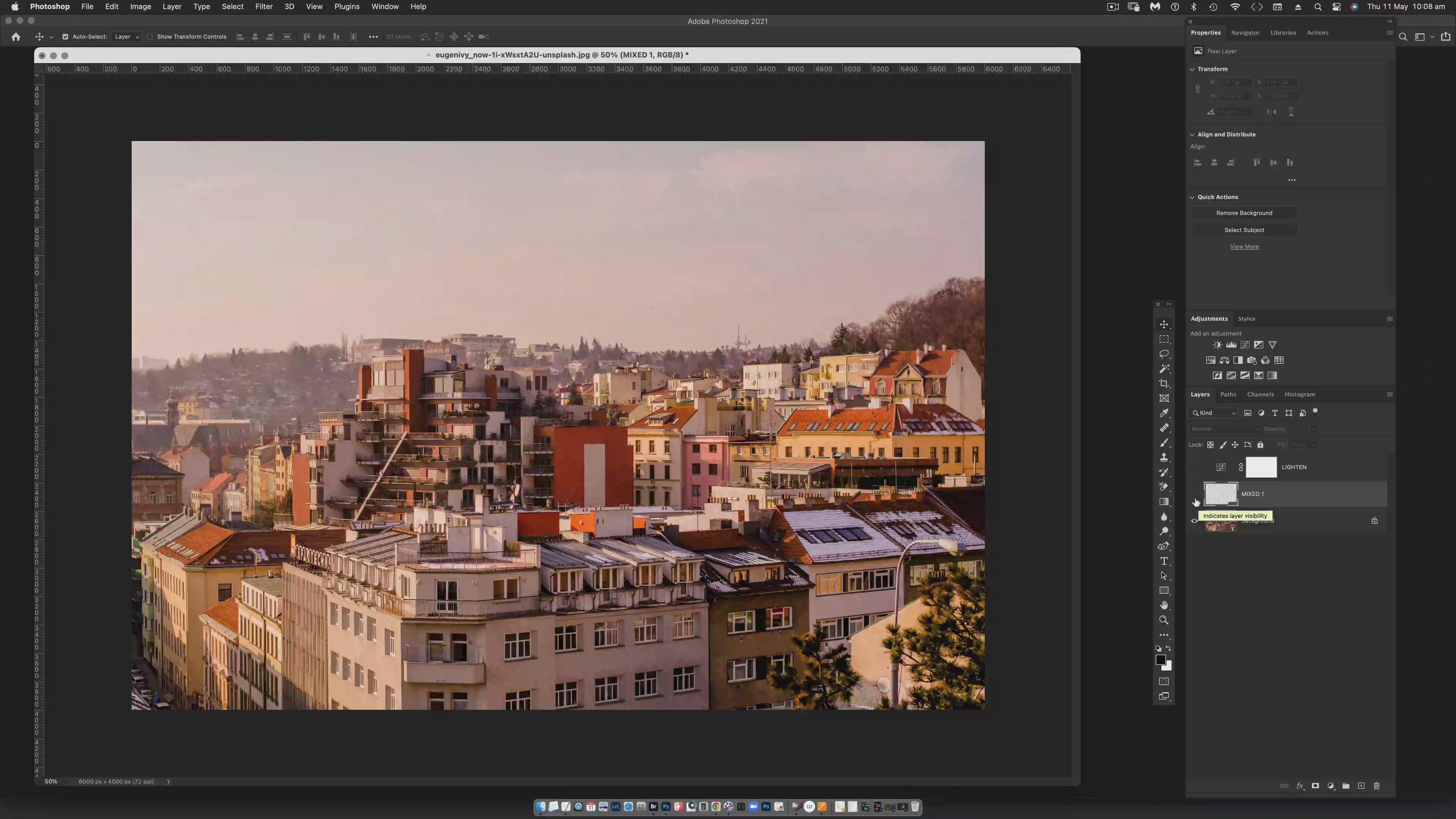Image resolution: width=1456 pixels, height=819 pixels.
Task: Add a Curves adjustment layer
Action: pos(1244,345)
